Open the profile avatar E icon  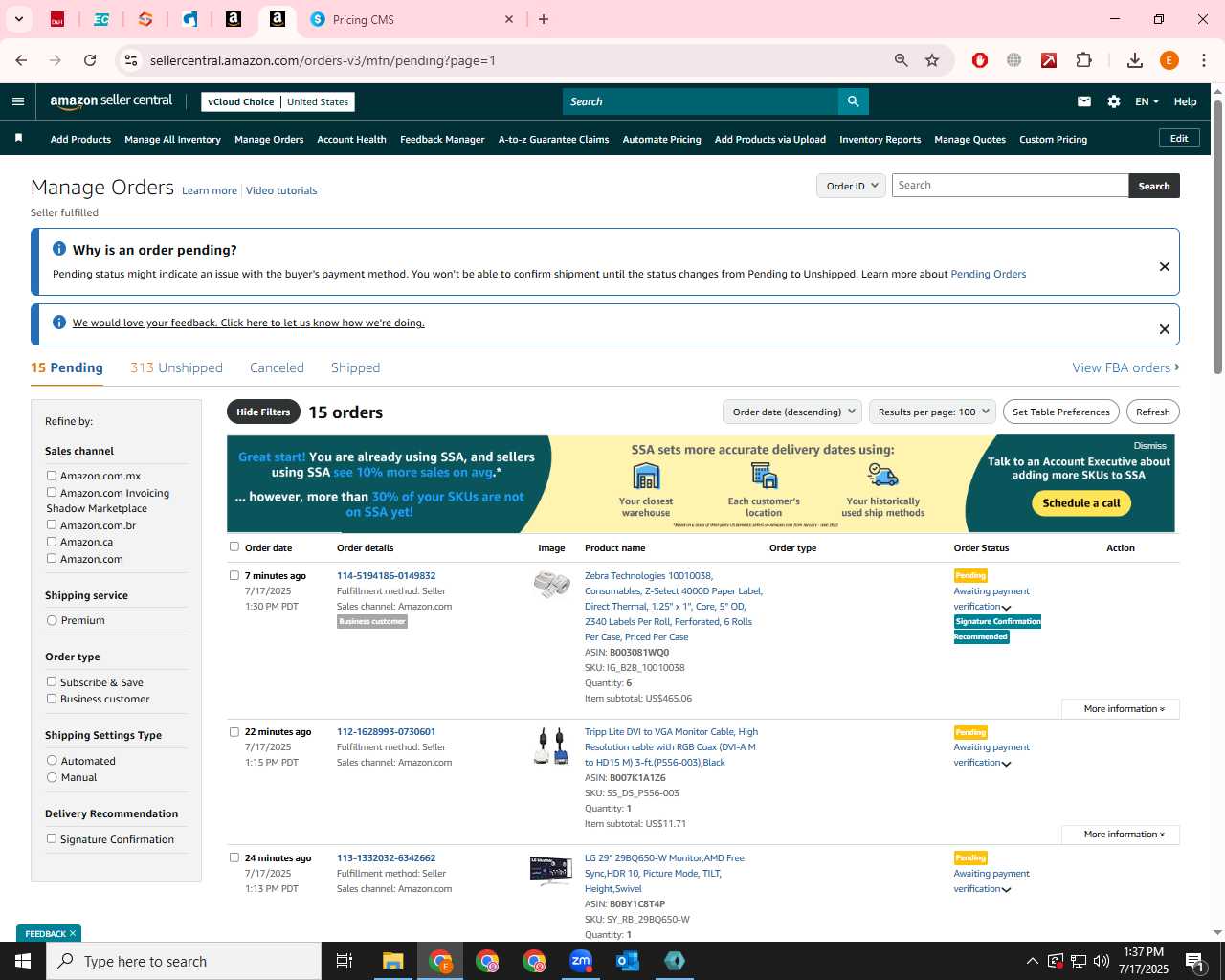(1169, 60)
